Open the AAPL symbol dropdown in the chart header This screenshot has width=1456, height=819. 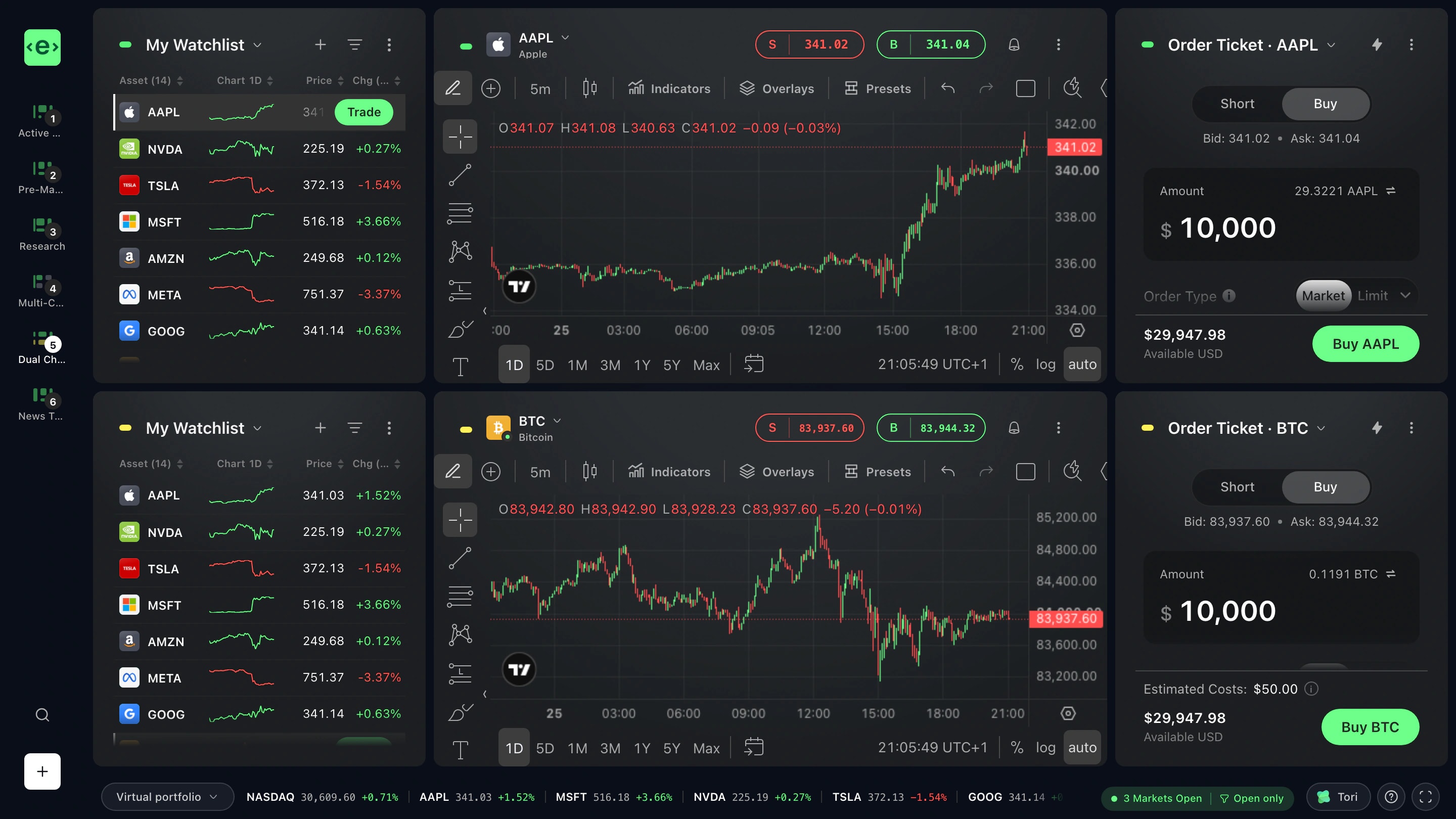pos(565,37)
